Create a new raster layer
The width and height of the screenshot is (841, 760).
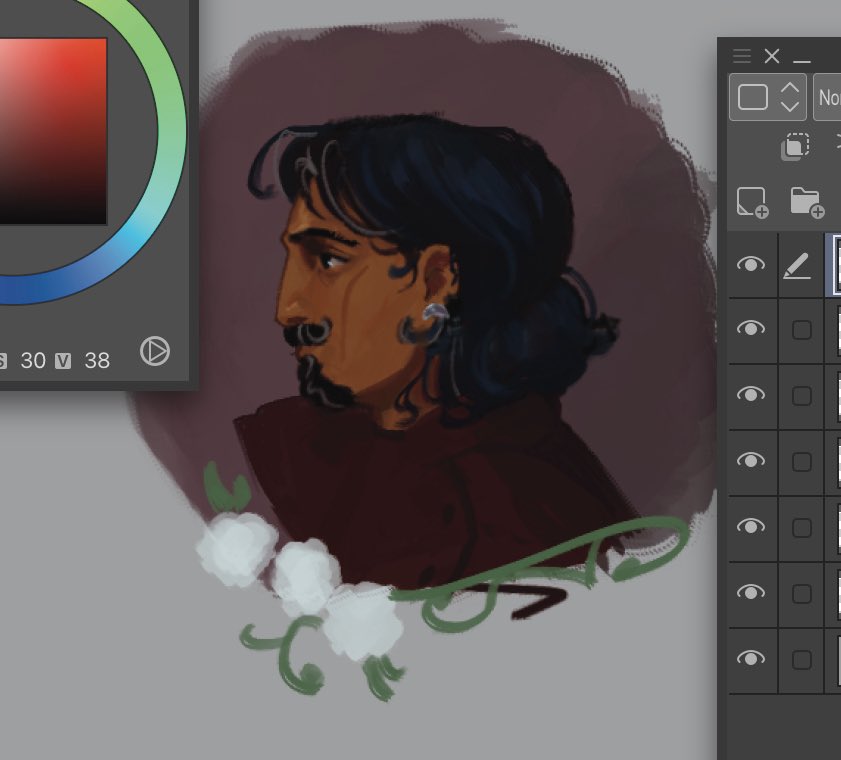click(753, 204)
